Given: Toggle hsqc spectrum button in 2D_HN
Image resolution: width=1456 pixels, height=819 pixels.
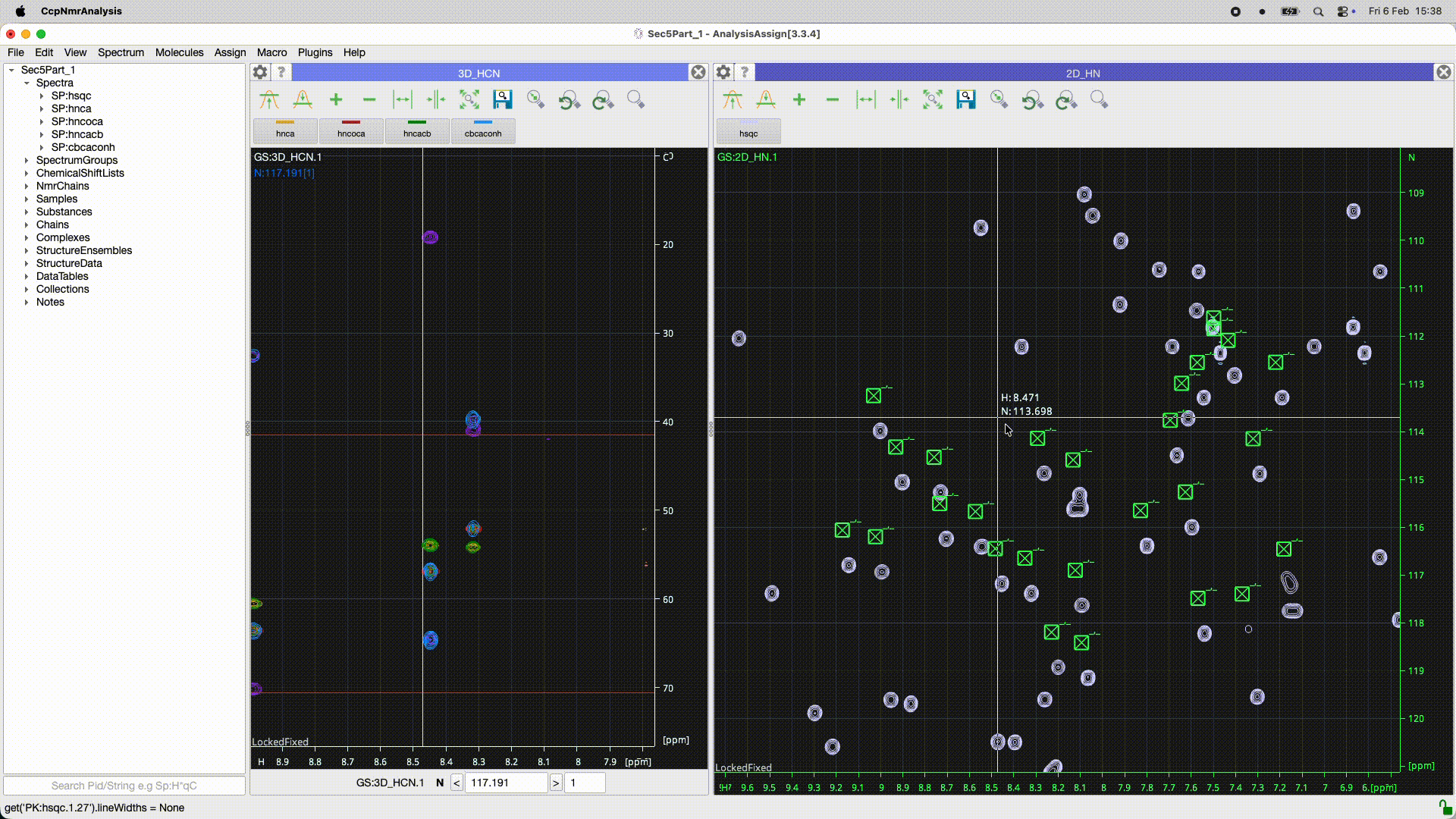Looking at the screenshot, I should 748,130.
